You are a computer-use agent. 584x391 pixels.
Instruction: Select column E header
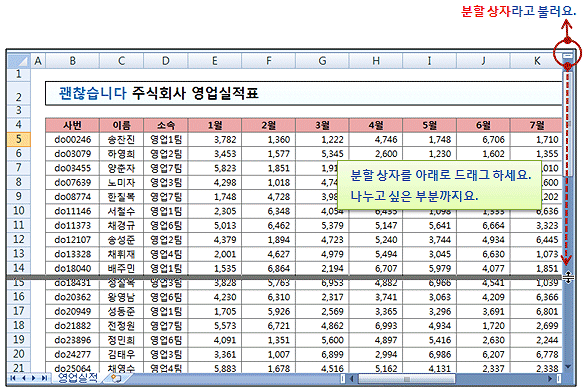pyautogui.click(x=215, y=61)
